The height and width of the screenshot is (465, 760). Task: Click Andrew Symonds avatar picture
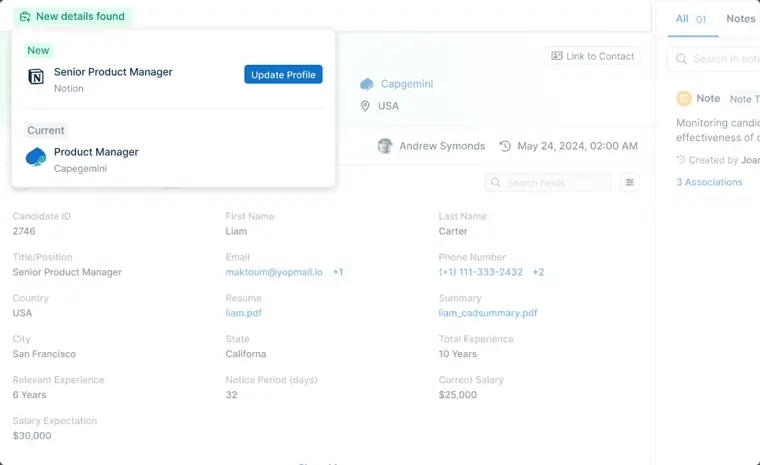click(x=385, y=146)
